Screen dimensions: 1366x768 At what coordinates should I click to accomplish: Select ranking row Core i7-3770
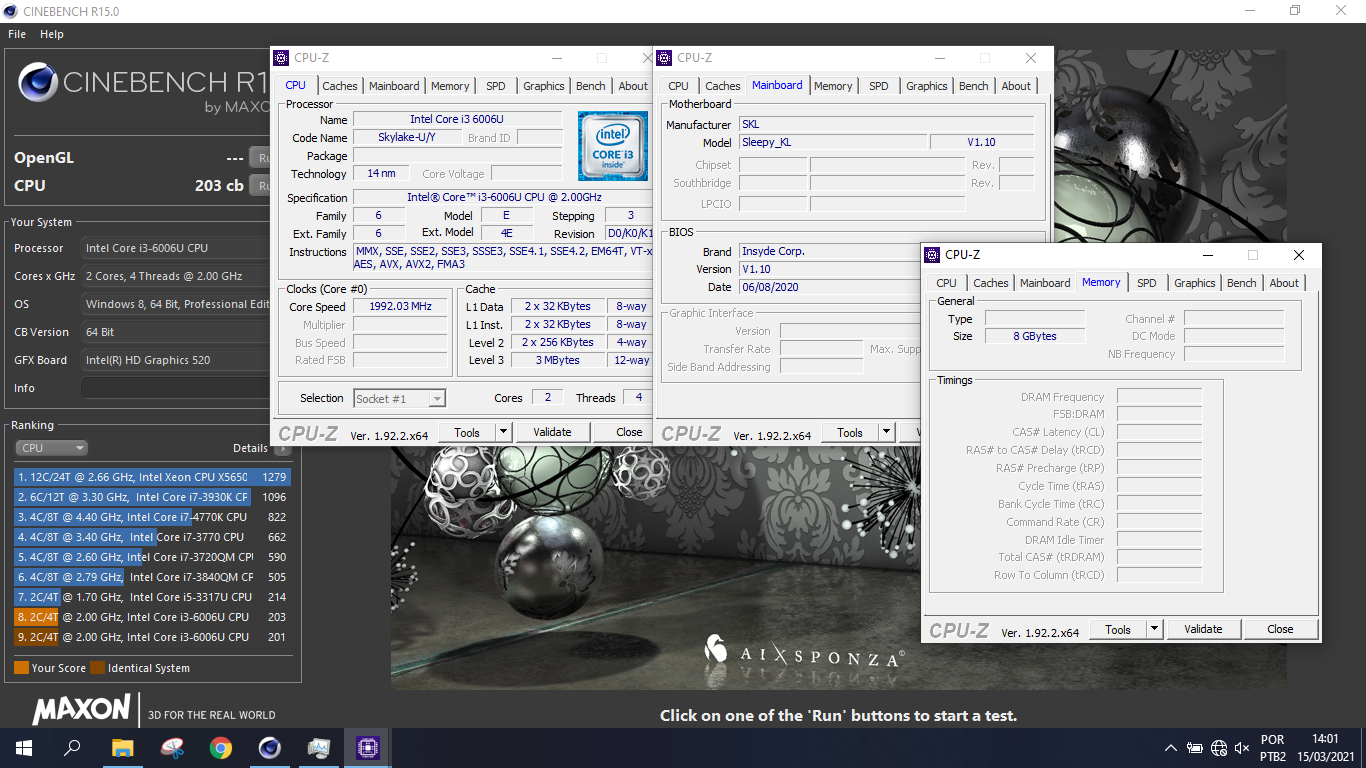152,537
